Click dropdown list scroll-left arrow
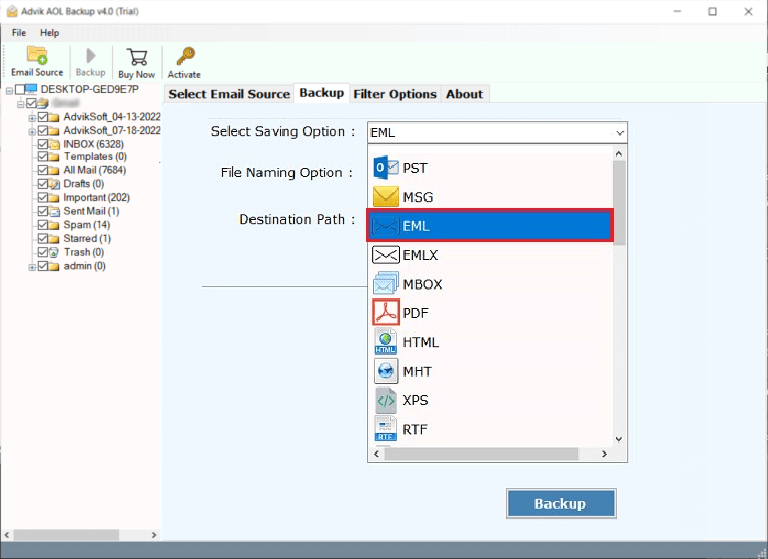The height and width of the screenshot is (559, 768). tap(376, 454)
